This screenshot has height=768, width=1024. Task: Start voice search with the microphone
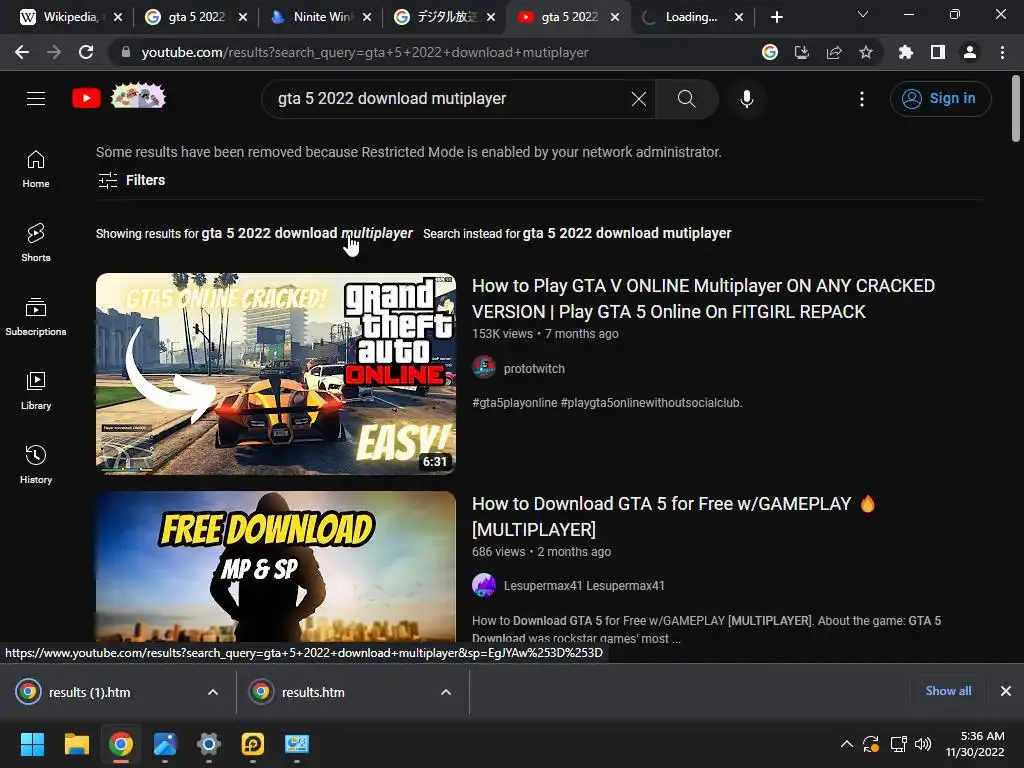(747, 99)
